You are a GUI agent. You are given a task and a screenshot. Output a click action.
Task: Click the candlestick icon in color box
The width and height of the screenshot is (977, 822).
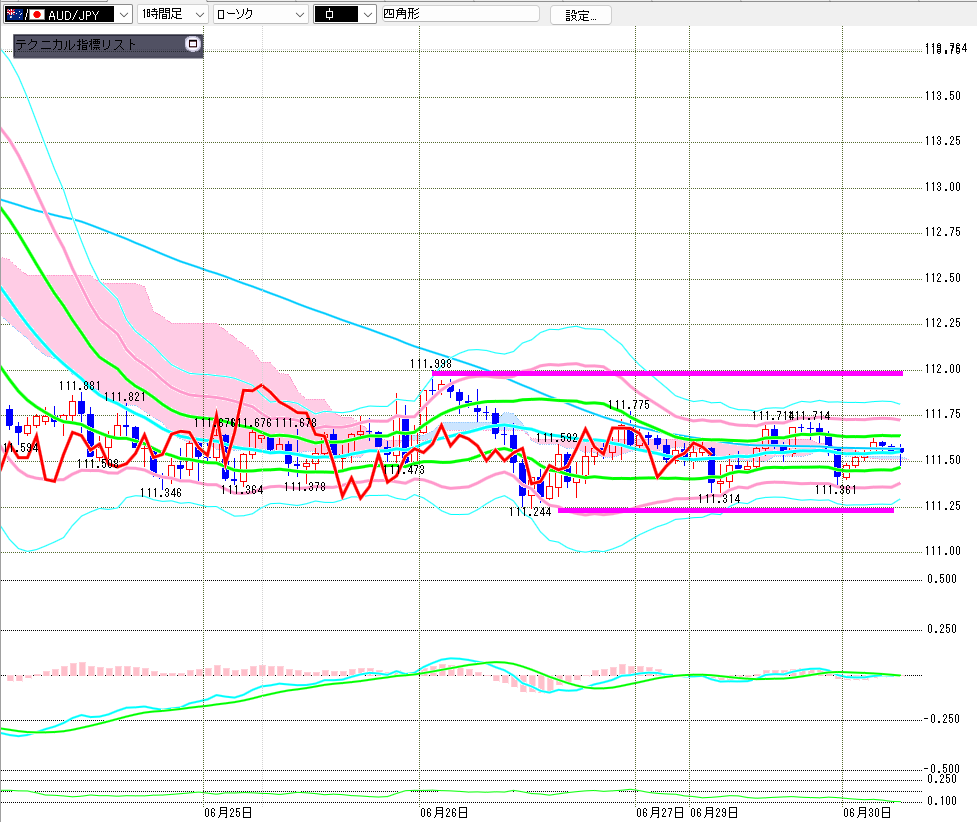coord(330,14)
